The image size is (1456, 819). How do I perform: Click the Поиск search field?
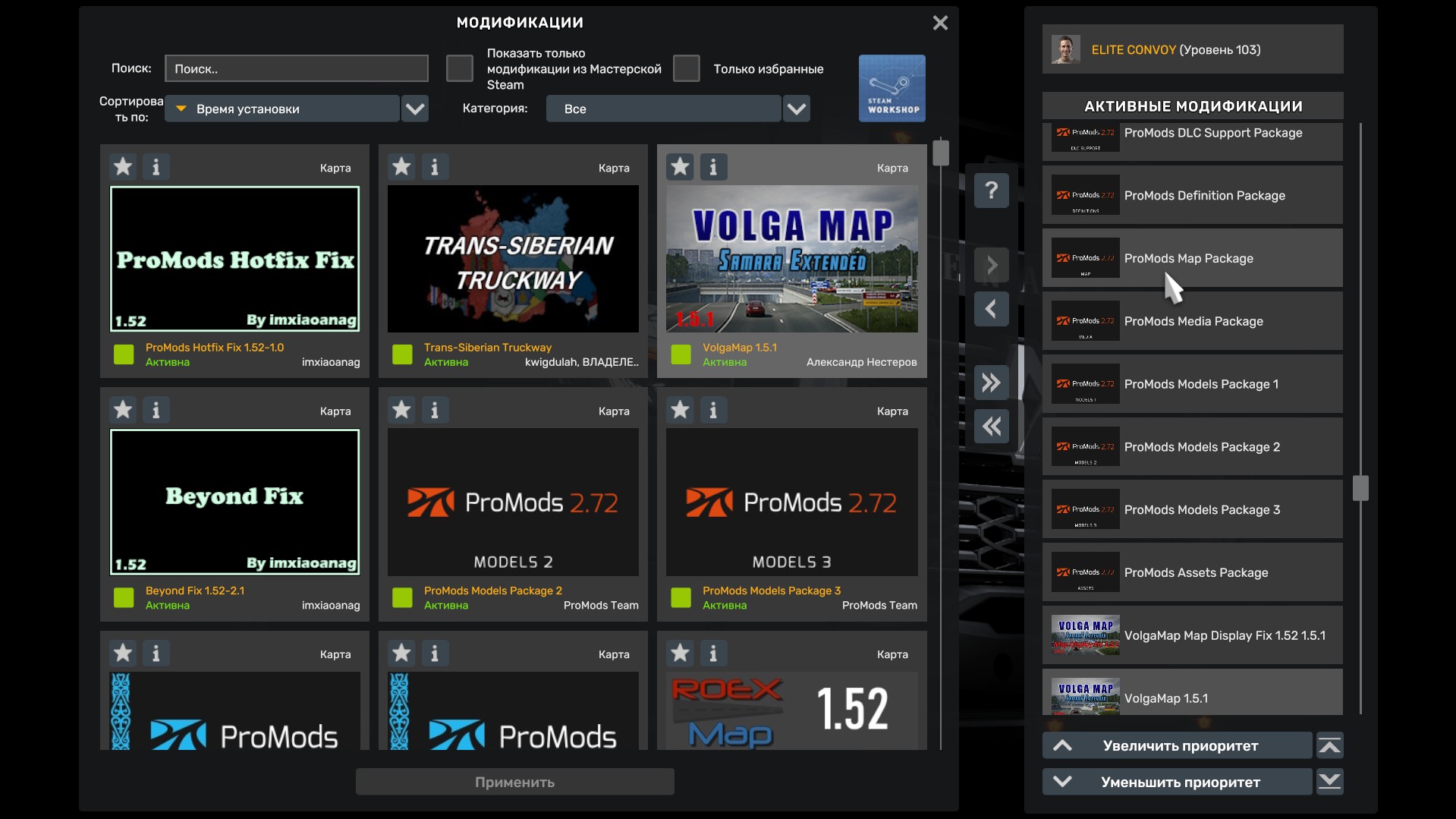(x=297, y=68)
